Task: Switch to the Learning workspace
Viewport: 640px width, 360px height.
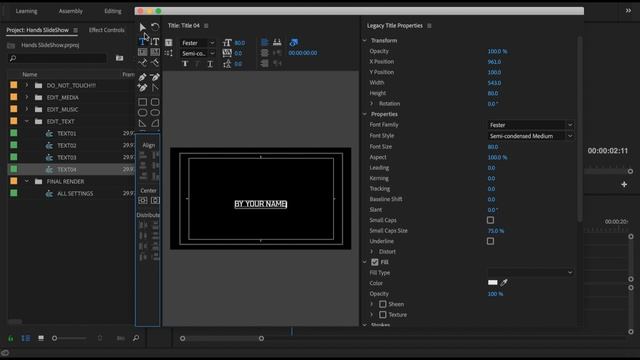Action: tap(27, 11)
